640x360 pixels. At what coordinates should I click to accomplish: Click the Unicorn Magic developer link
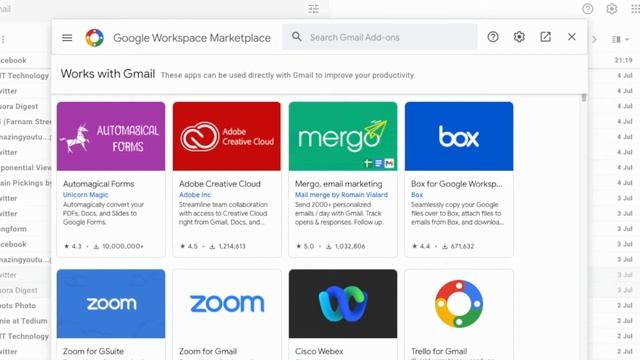pyautogui.click(x=85, y=195)
